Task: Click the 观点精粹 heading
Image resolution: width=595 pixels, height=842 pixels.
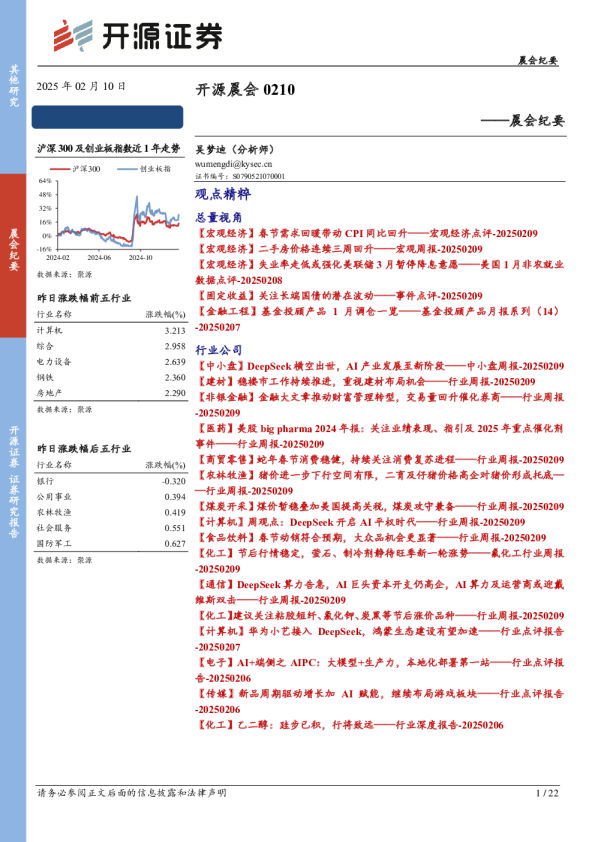Action: pos(223,194)
